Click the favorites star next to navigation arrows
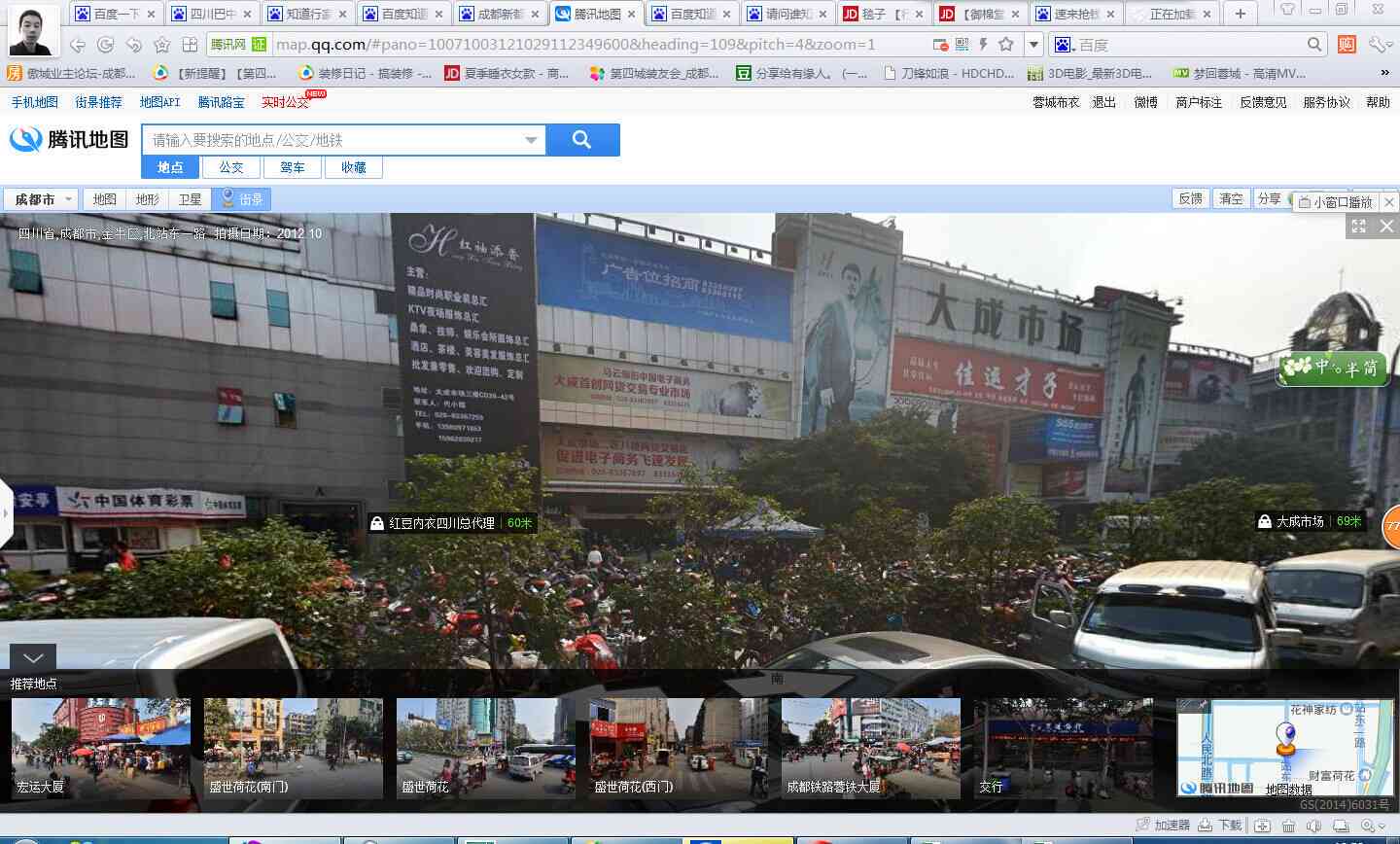The image size is (1400, 844). (162, 45)
